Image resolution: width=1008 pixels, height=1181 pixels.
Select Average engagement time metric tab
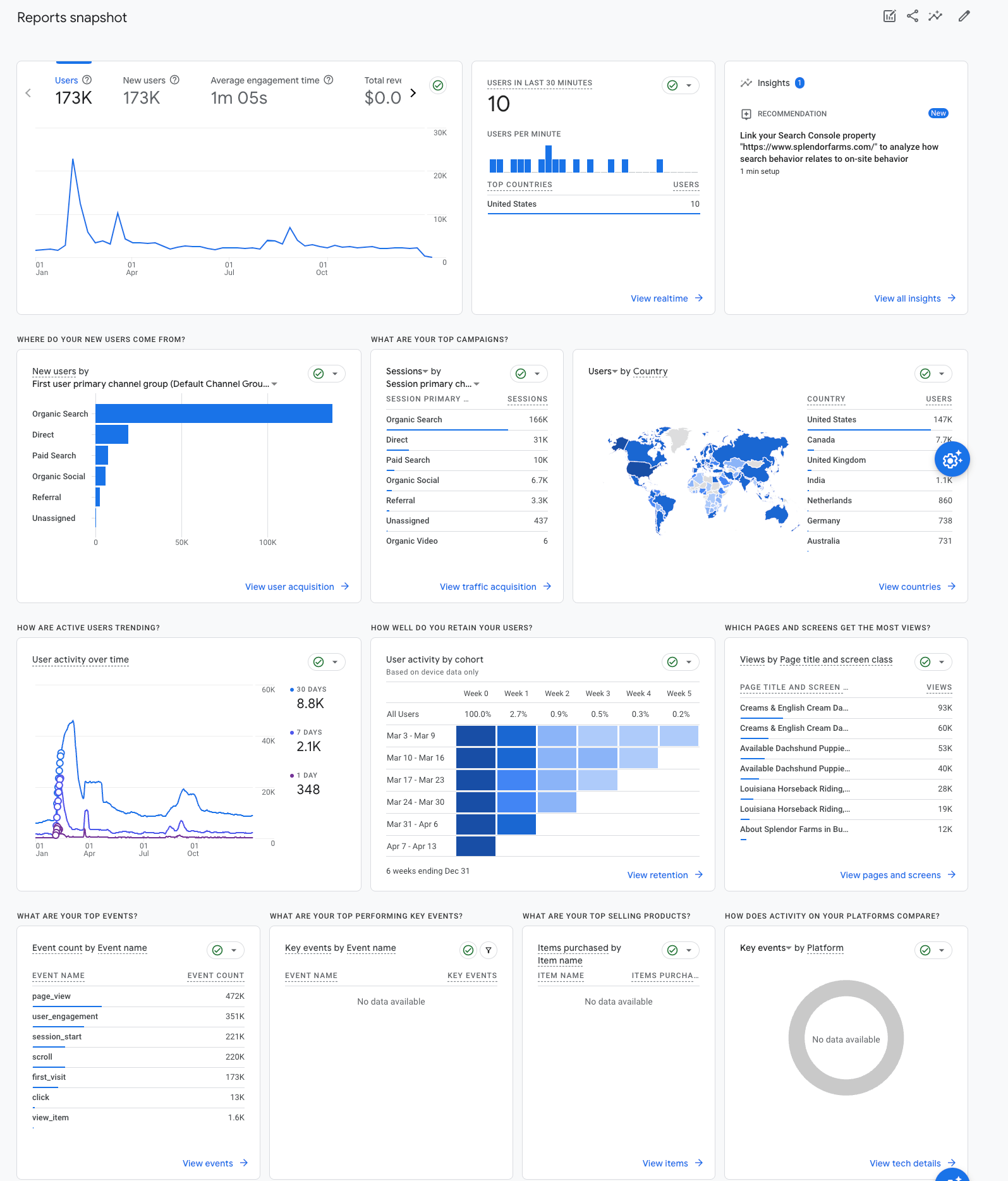(x=272, y=91)
